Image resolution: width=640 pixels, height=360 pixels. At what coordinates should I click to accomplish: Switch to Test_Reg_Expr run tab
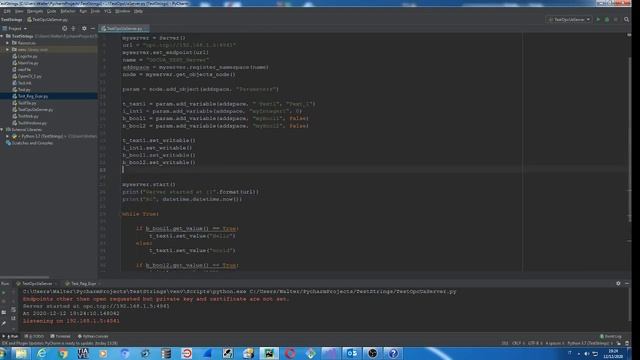tap(82, 283)
